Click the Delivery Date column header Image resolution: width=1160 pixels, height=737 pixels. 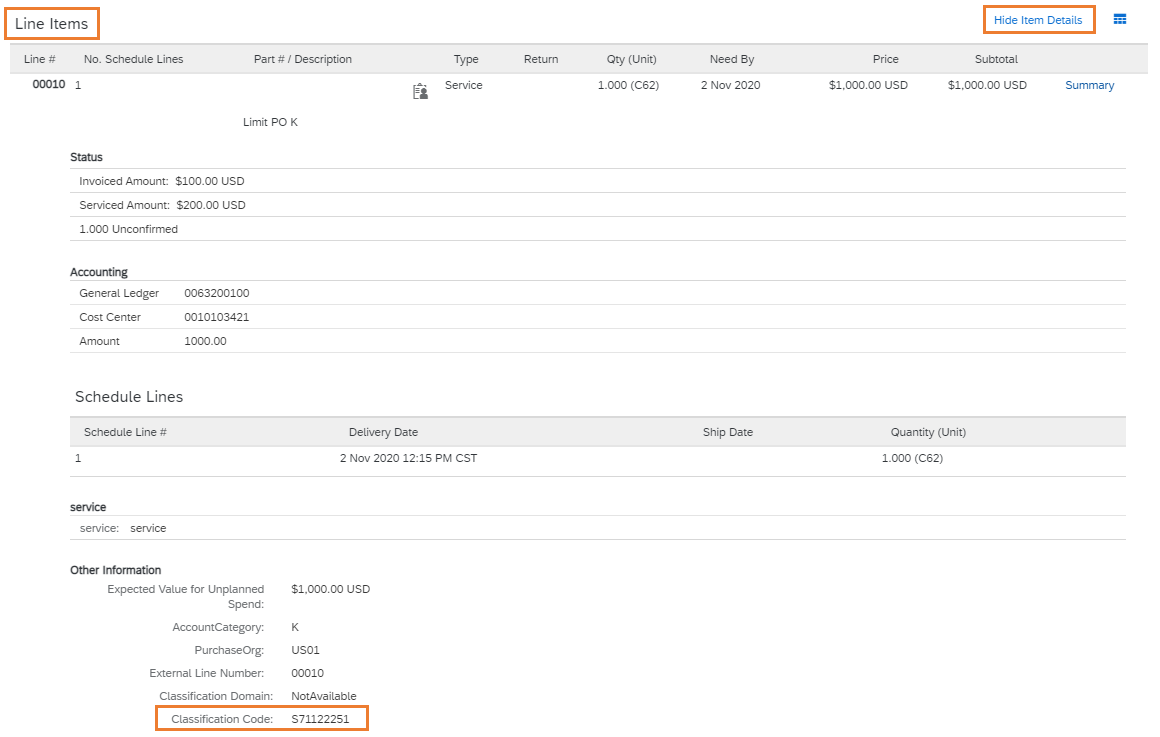(x=383, y=432)
